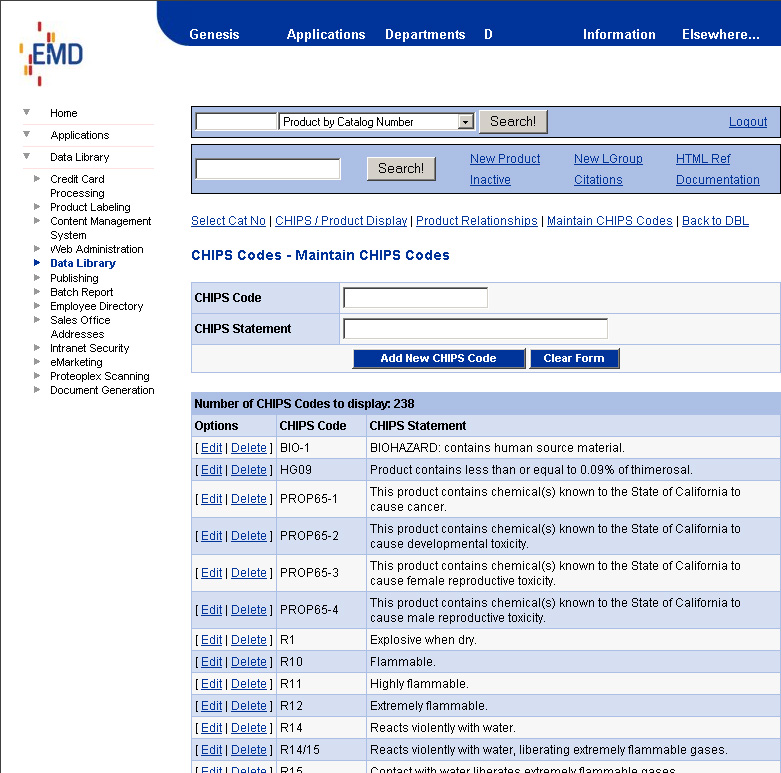This screenshot has height=773, width=781.
Task: Click the arrow icon beside Publishing
Action: [x=37, y=278]
